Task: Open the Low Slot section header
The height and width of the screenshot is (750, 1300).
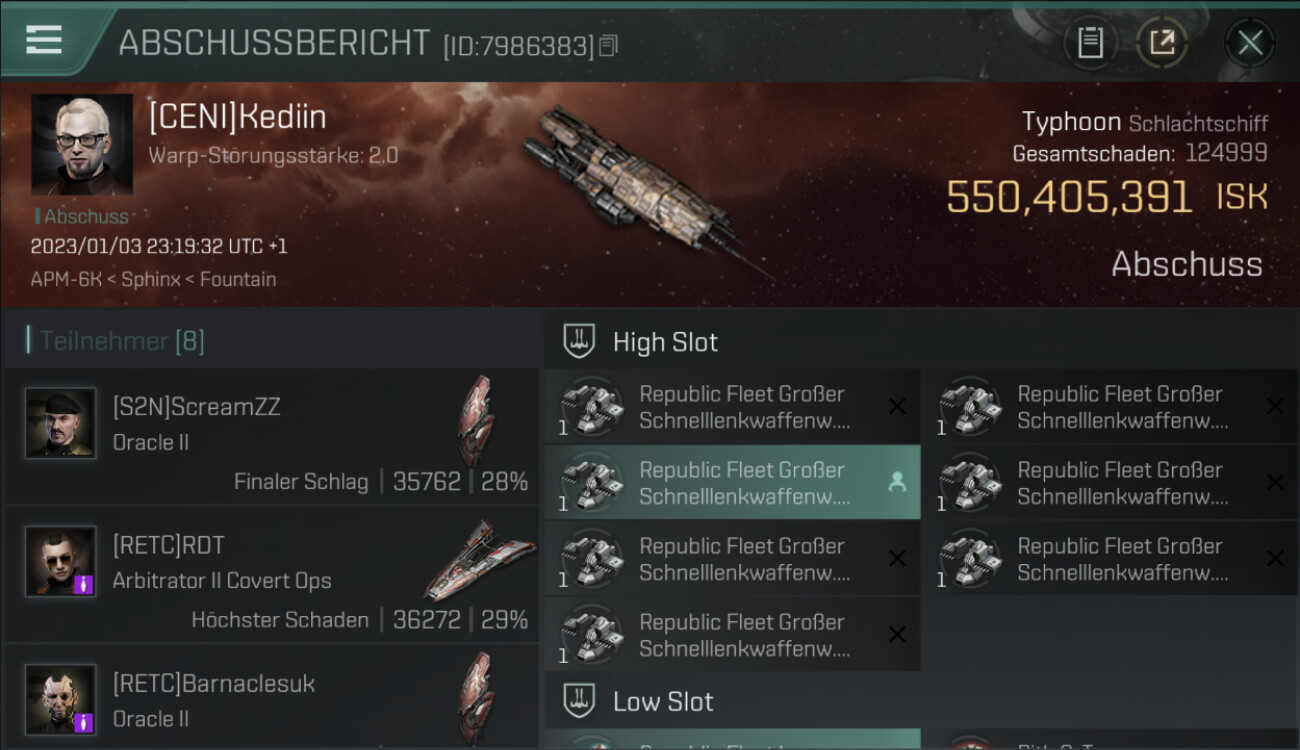Action: tap(663, 702)
